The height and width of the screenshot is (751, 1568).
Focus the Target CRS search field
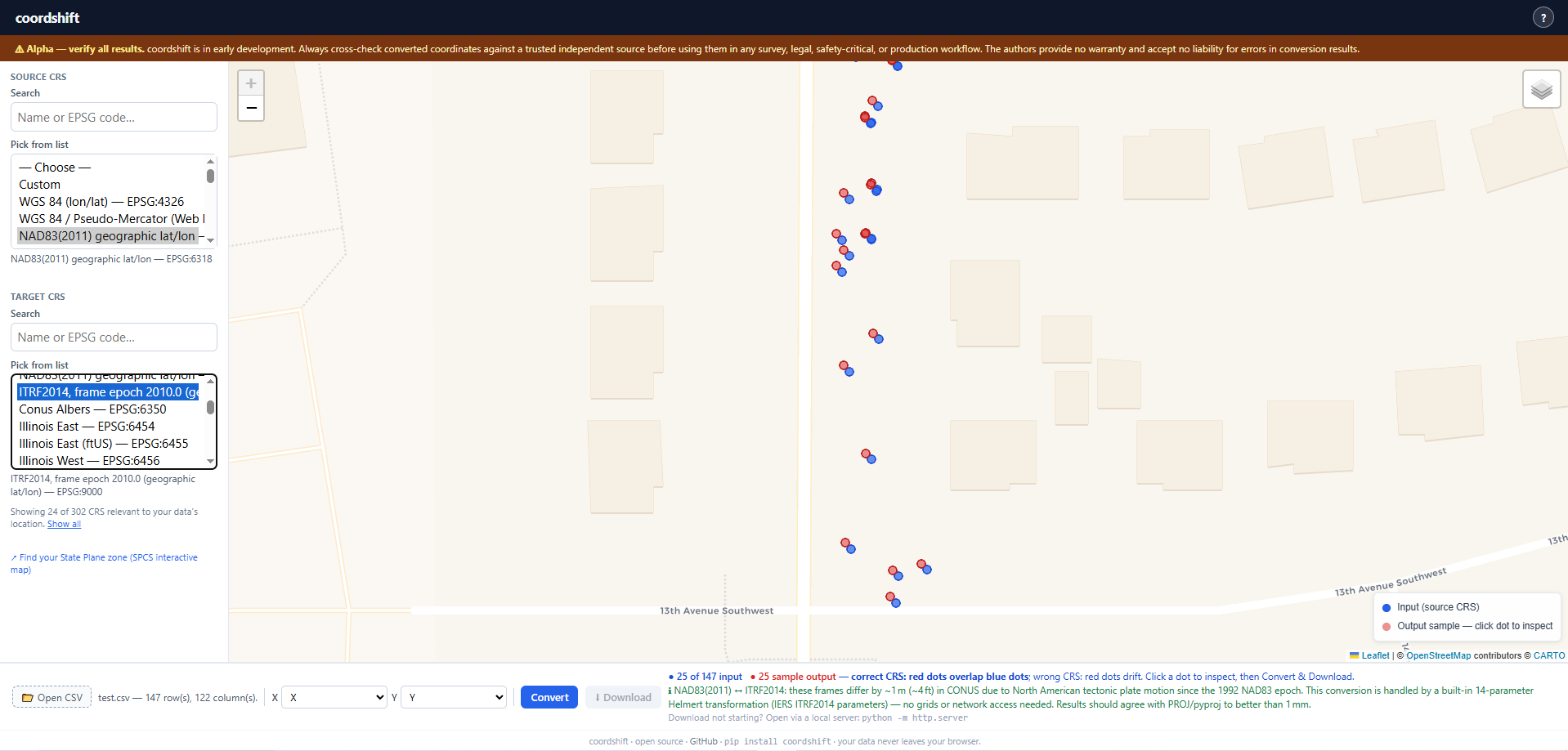(114, 337)
